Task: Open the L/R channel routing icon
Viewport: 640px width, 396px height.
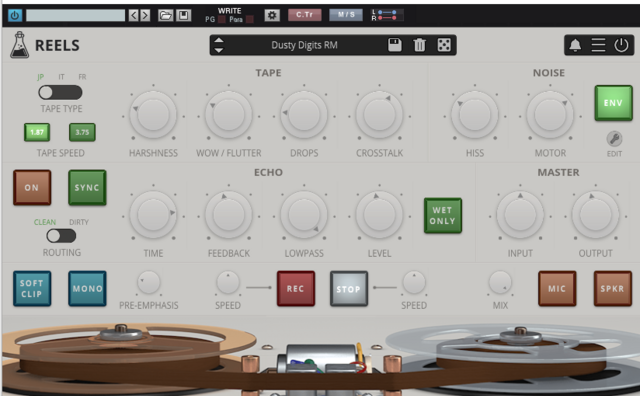Action: (387, 15)
